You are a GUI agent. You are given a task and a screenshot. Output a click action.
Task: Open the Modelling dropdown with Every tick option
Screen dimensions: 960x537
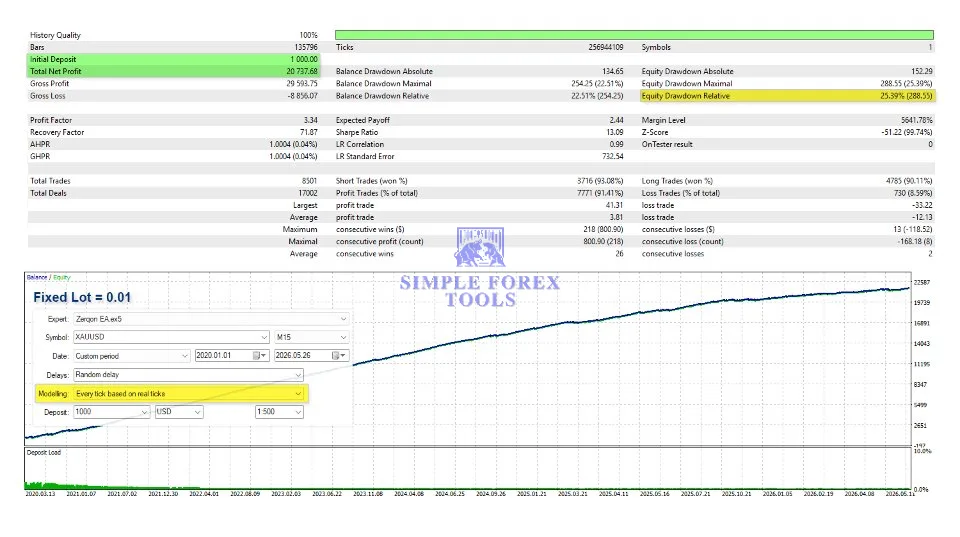(189, 394)
